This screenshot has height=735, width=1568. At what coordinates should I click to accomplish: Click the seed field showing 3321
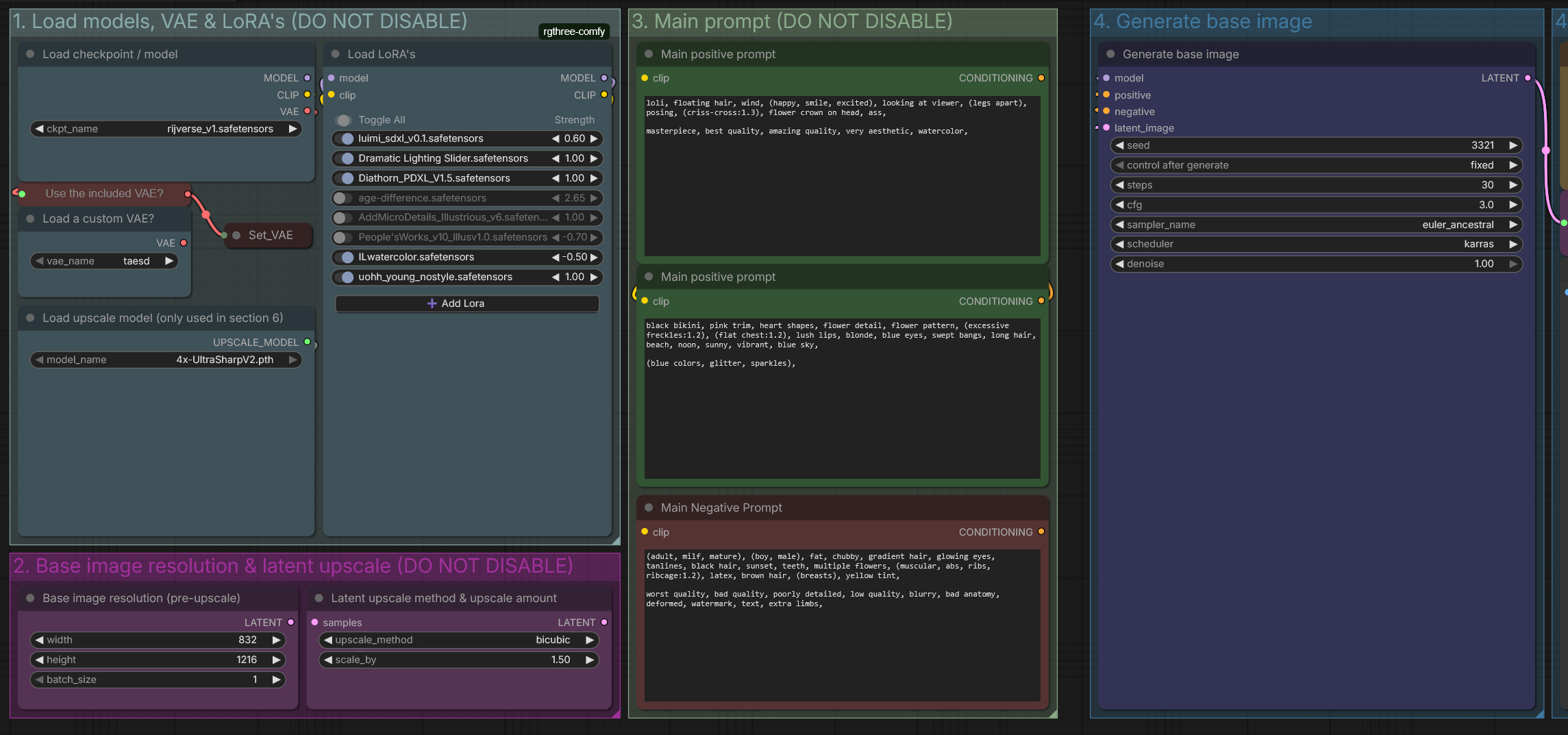(1317, 145)
